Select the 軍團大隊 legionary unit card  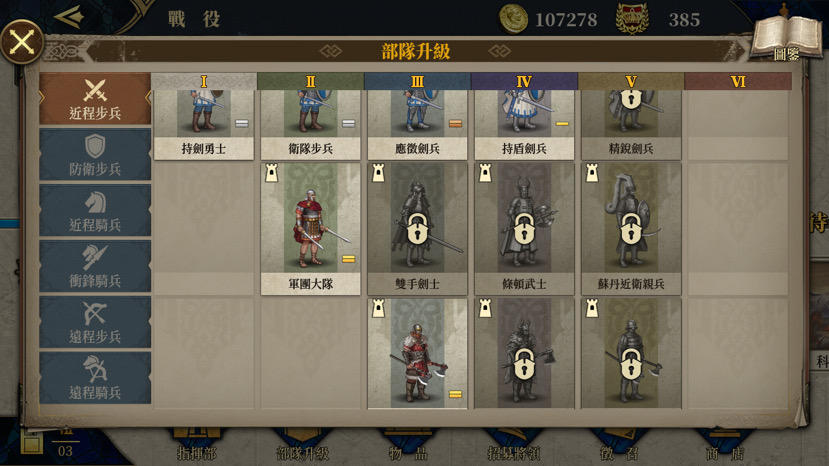pos(310,229)
